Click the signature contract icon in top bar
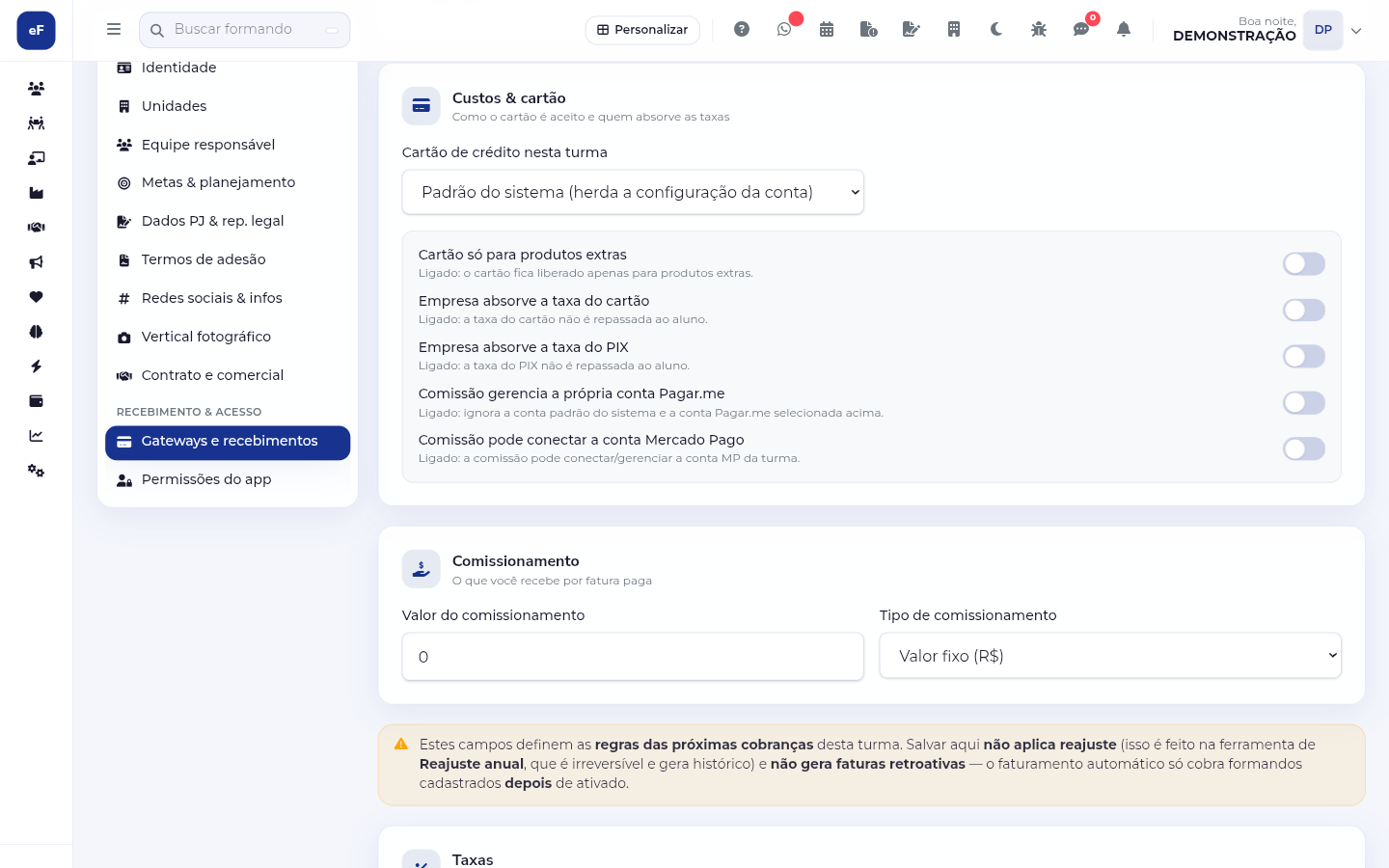 (x=912, y=30)
